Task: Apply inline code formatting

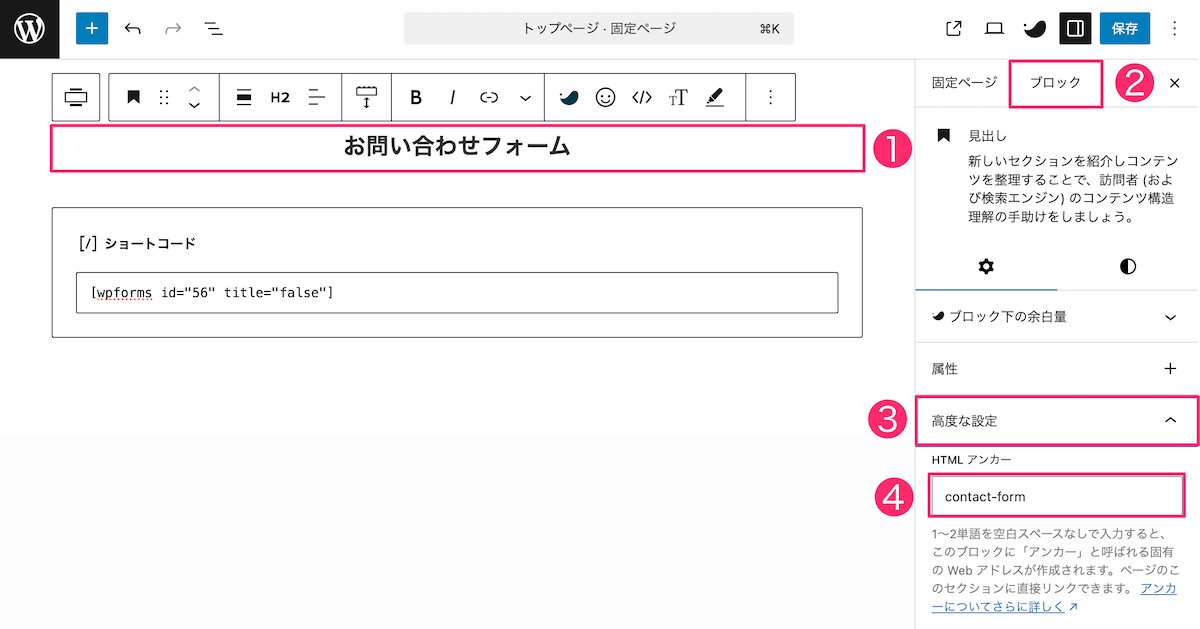Action: click(643, 97)
